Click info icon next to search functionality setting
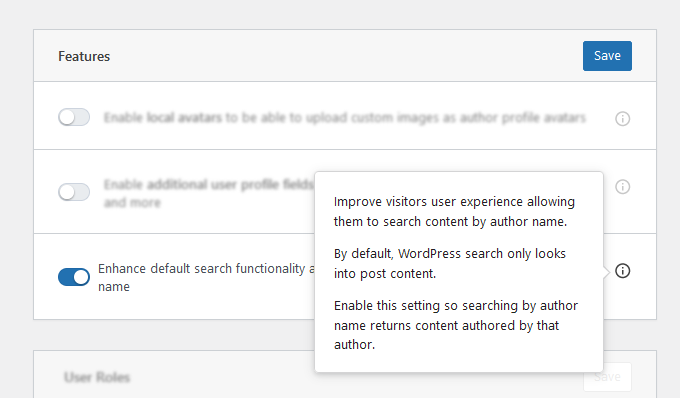 [622, 271]
